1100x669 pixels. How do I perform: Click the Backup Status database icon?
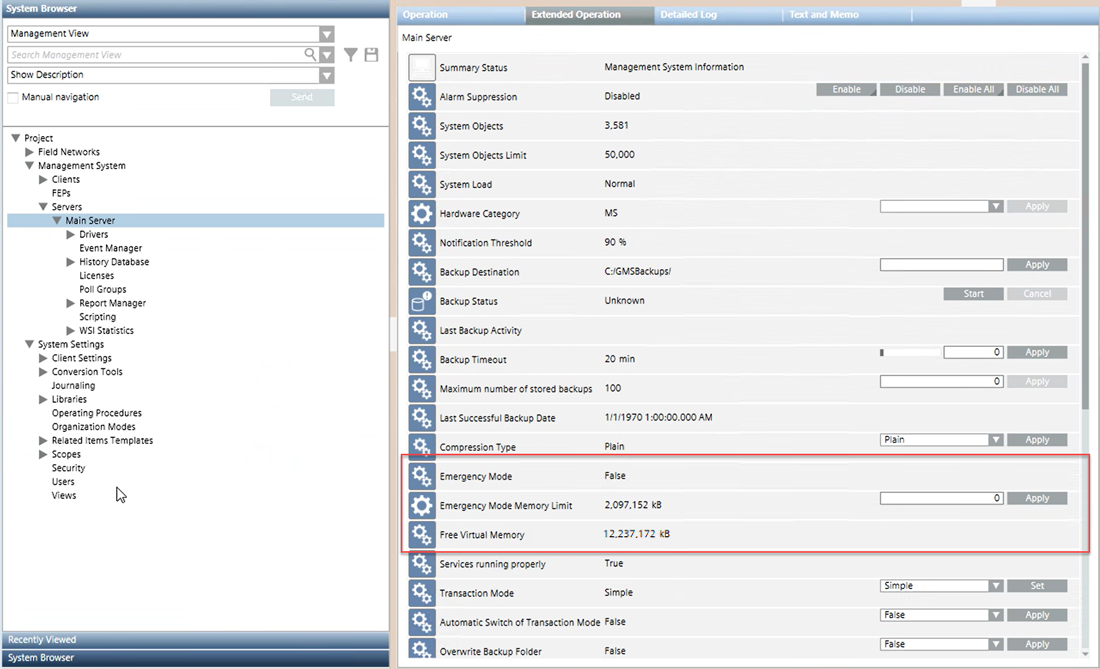tap(422, 301)
